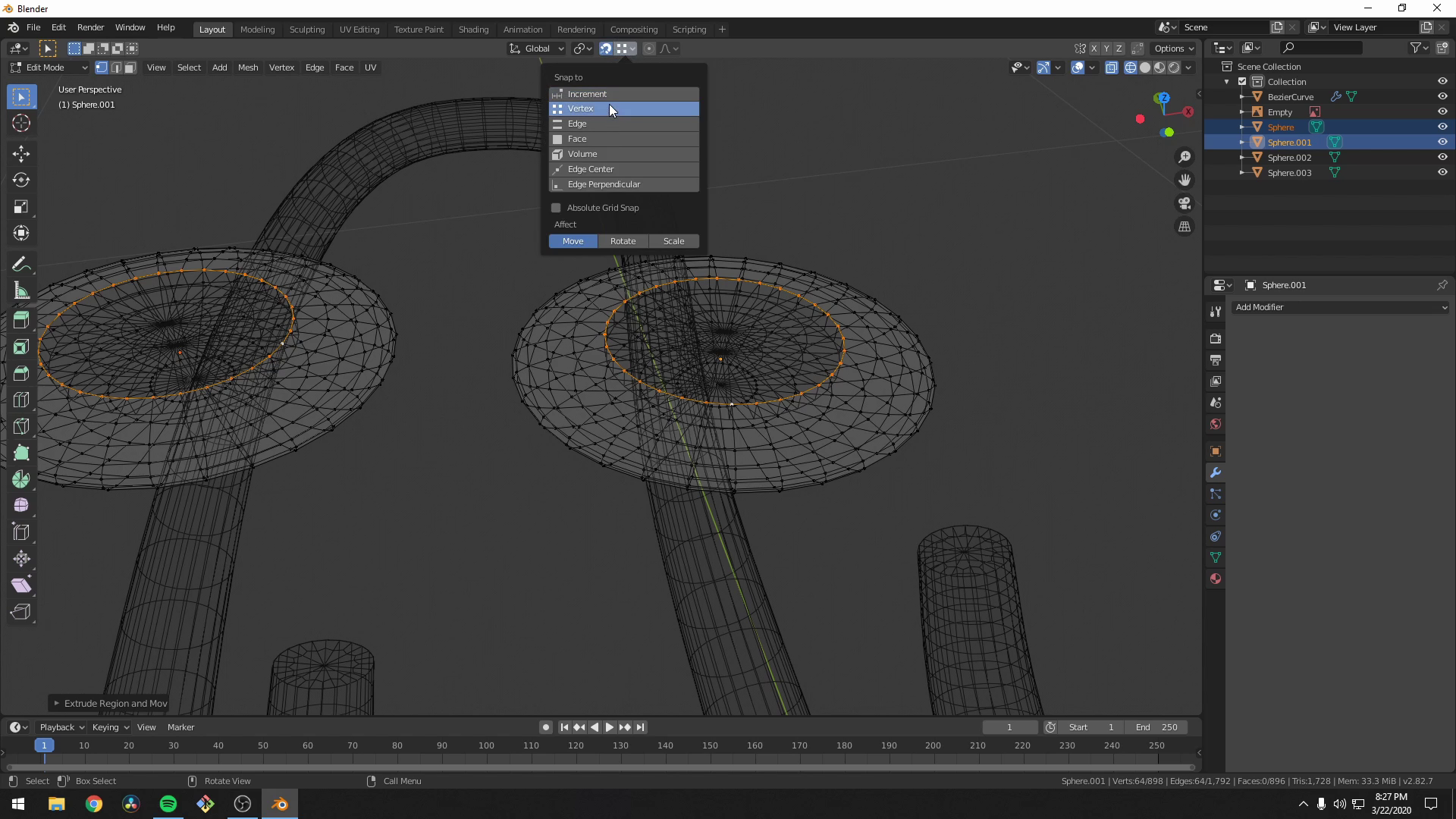Select the Edge Slide tool
Viewport: 1456px width, 819px height.
click(x=21, y=532)
